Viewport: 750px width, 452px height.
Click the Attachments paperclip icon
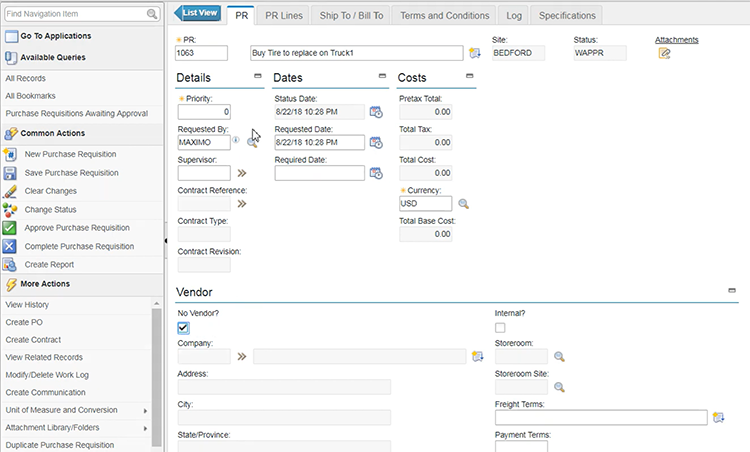[664, 54]
